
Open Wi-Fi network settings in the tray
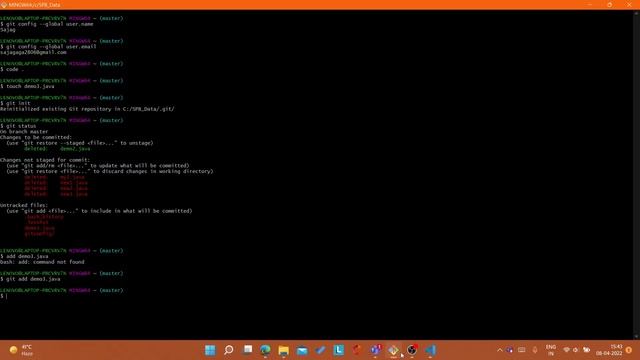(x=566, y=350)
